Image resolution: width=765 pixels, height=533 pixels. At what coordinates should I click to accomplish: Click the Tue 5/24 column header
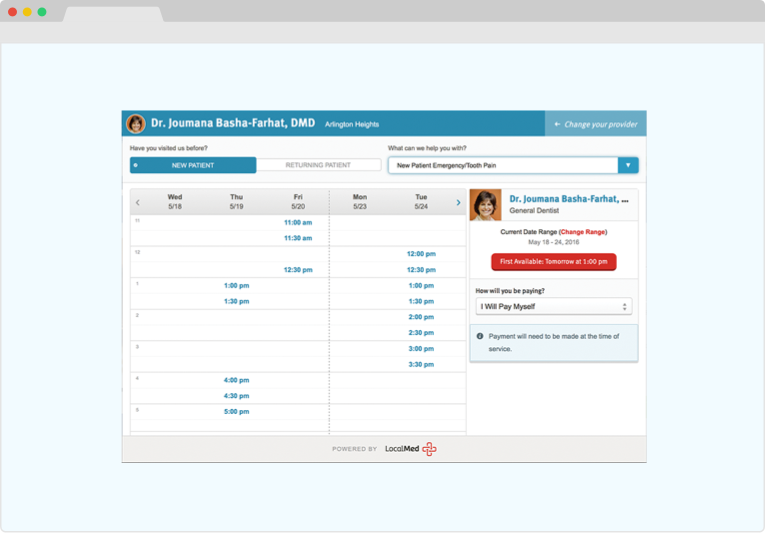[x=421, y=202]
